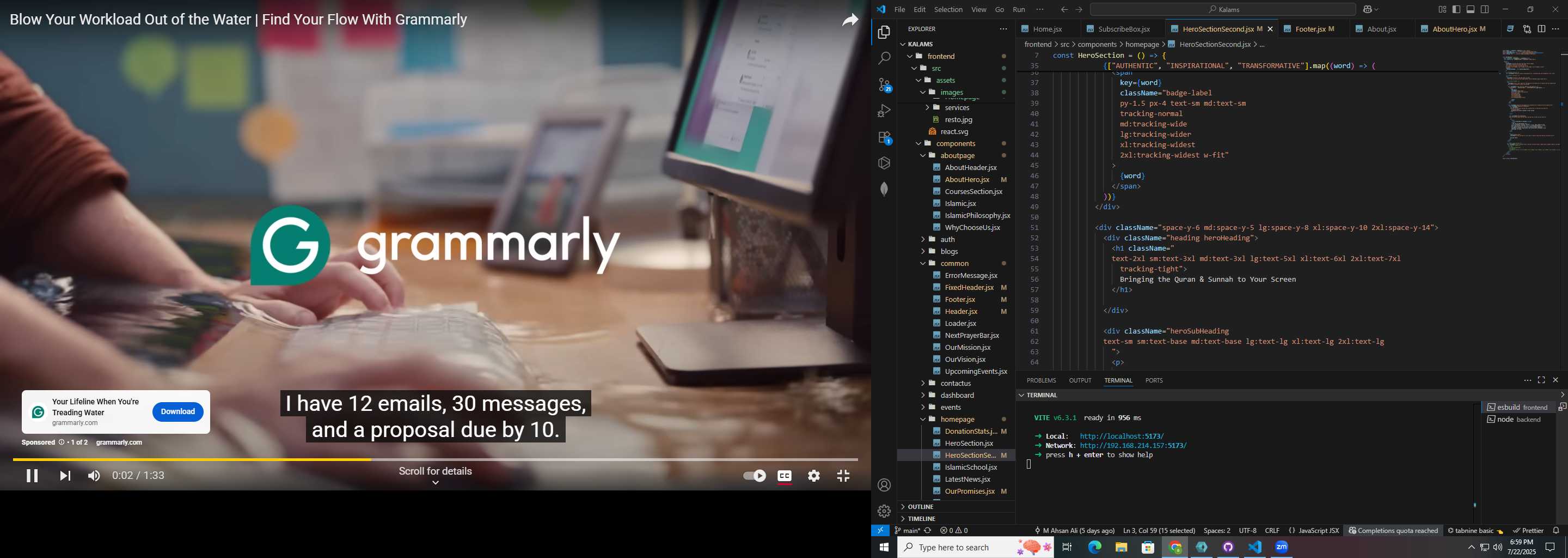Image resolution: width=1568 pixels, height=558 pixels.
Task: Pause the playing video
Action: tap(32, 476)
